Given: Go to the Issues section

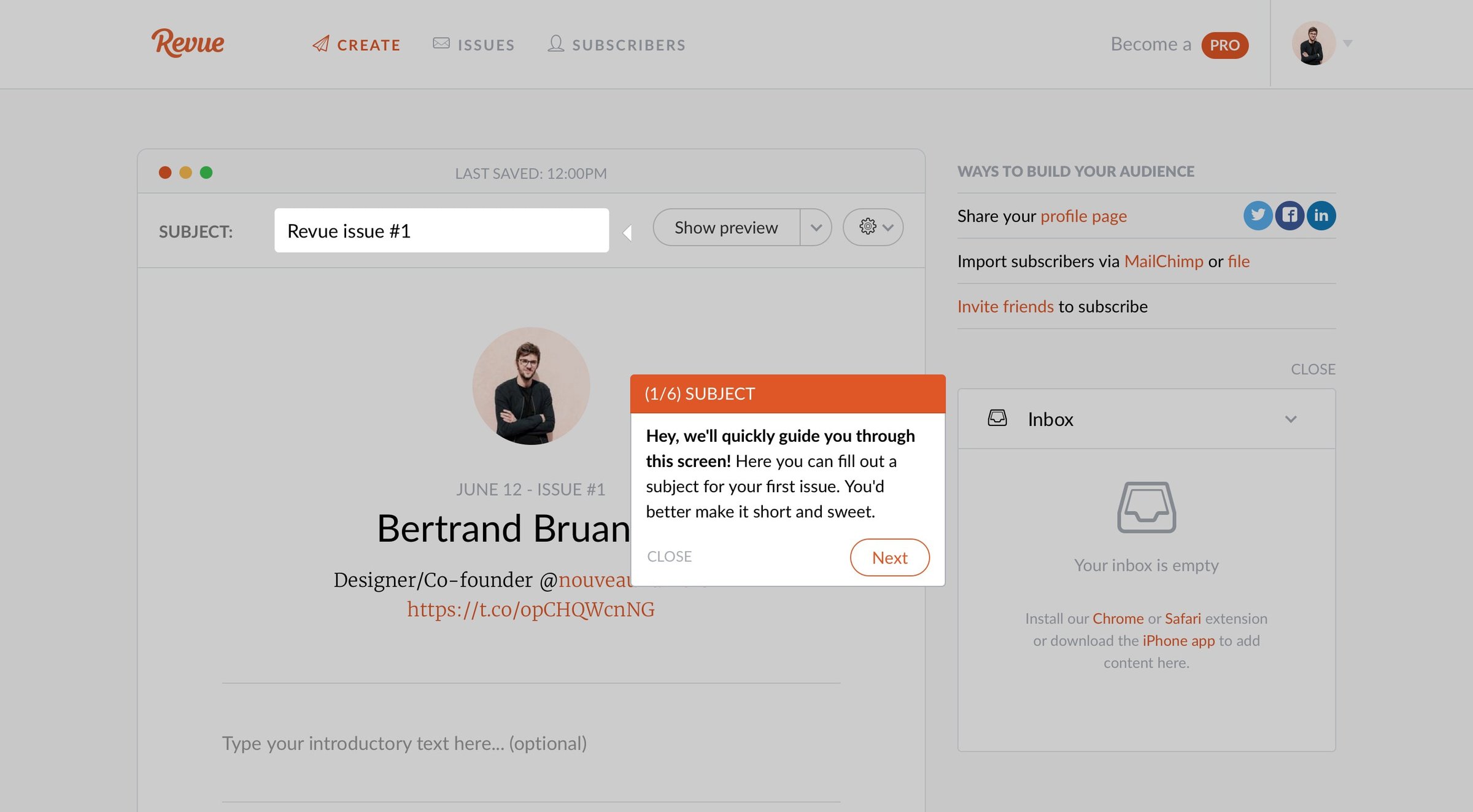Looking at the screenshot, I should point(473,44).
